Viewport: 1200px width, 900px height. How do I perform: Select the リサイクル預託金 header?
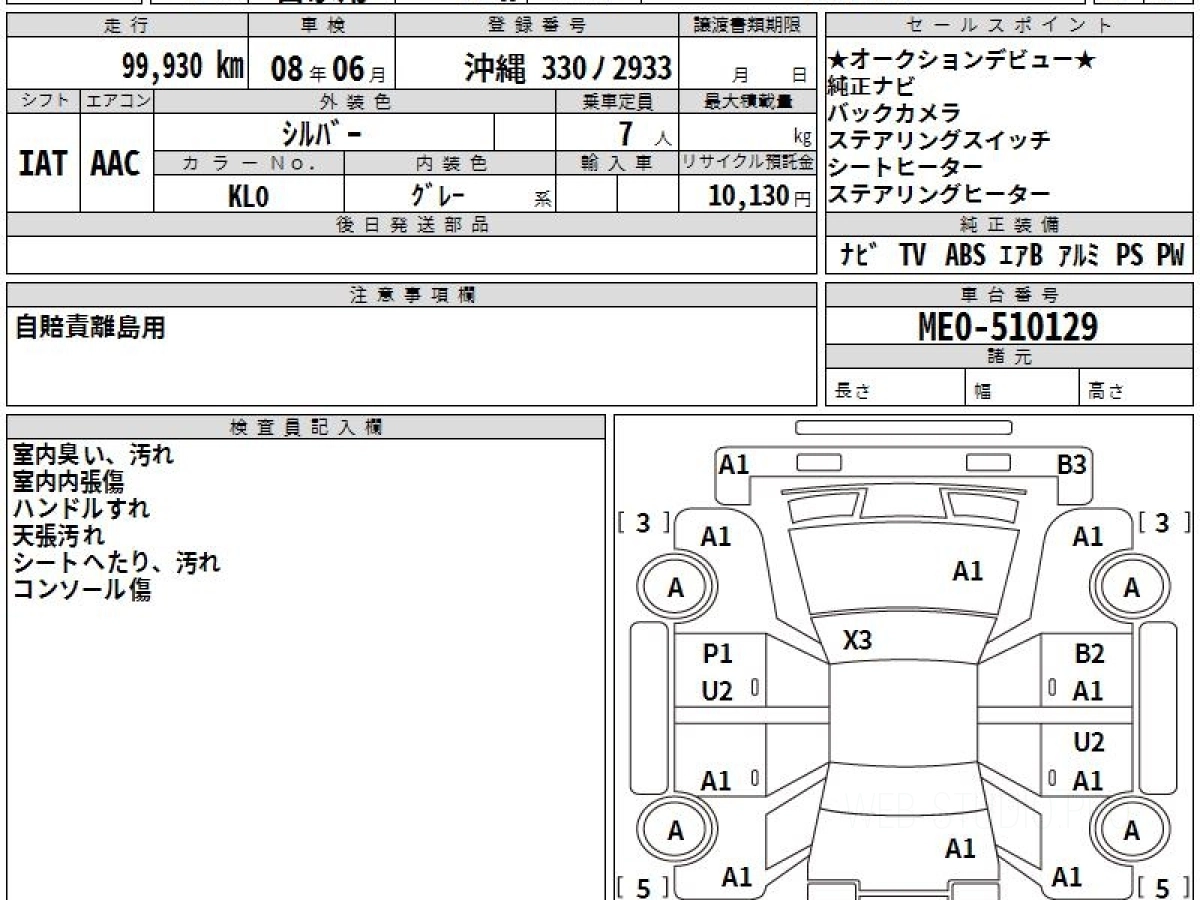pyautogui.click(x=749, y=164)
